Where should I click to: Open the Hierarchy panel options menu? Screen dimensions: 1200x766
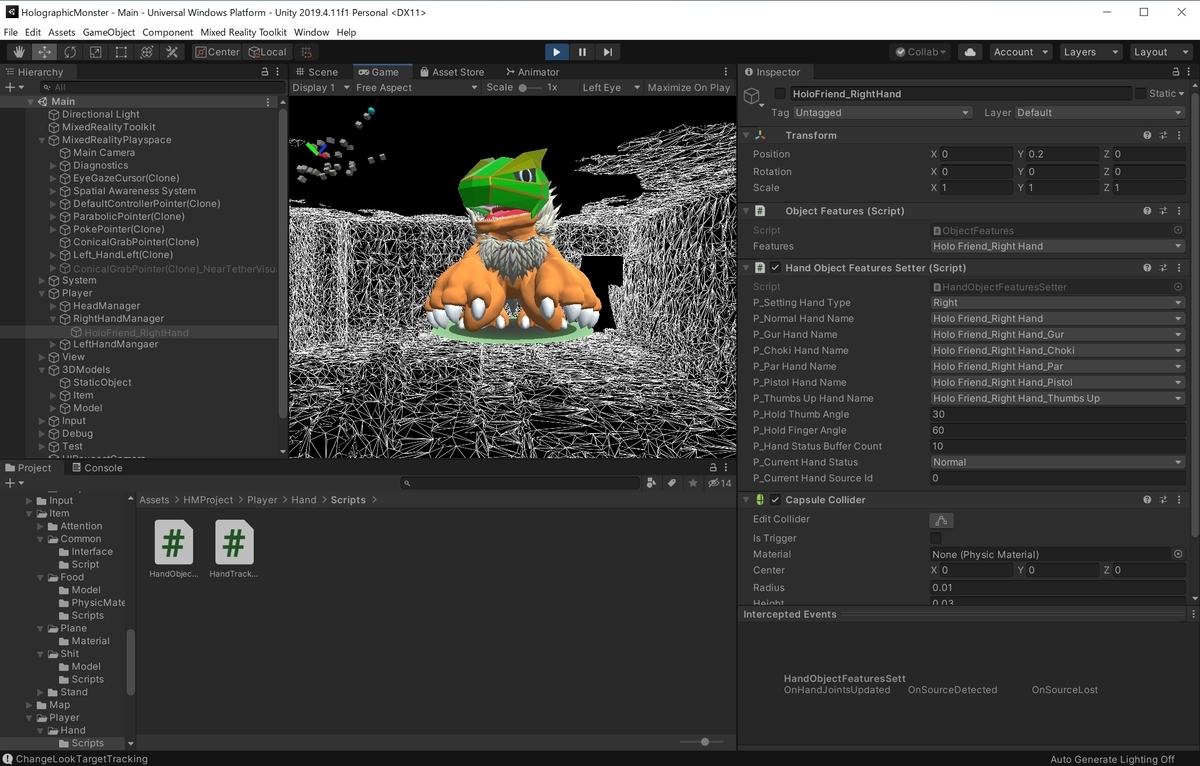(x=279, y=72)
